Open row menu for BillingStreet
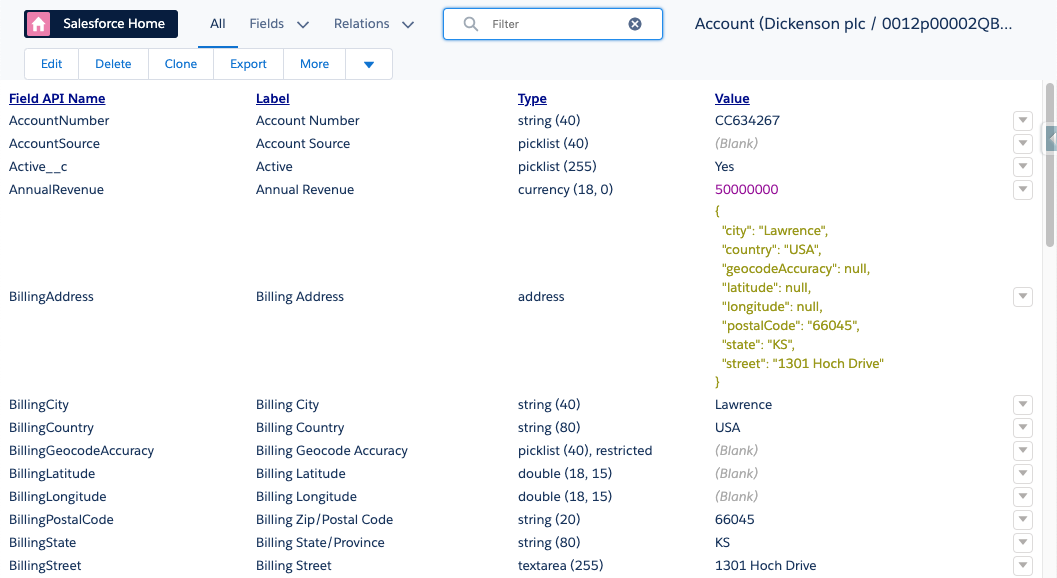Screen dimensions: 1057x578 tap(1023, 565)
